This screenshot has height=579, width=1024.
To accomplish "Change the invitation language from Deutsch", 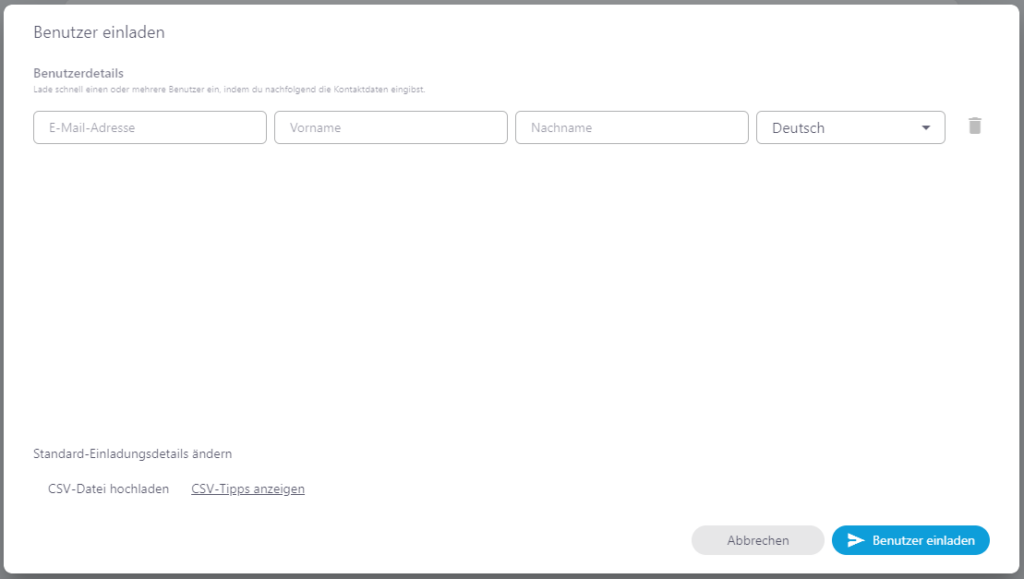I will point(850,127).
